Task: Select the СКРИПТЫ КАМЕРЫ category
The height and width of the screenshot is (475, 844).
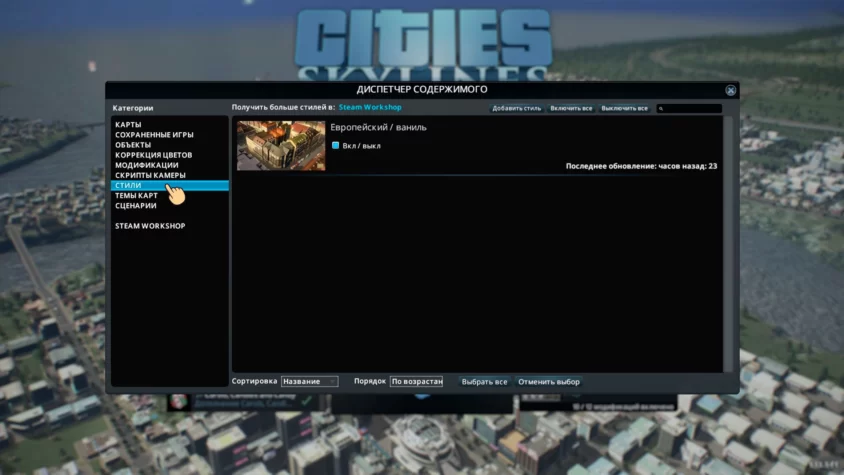Action: tap(150, 175)
